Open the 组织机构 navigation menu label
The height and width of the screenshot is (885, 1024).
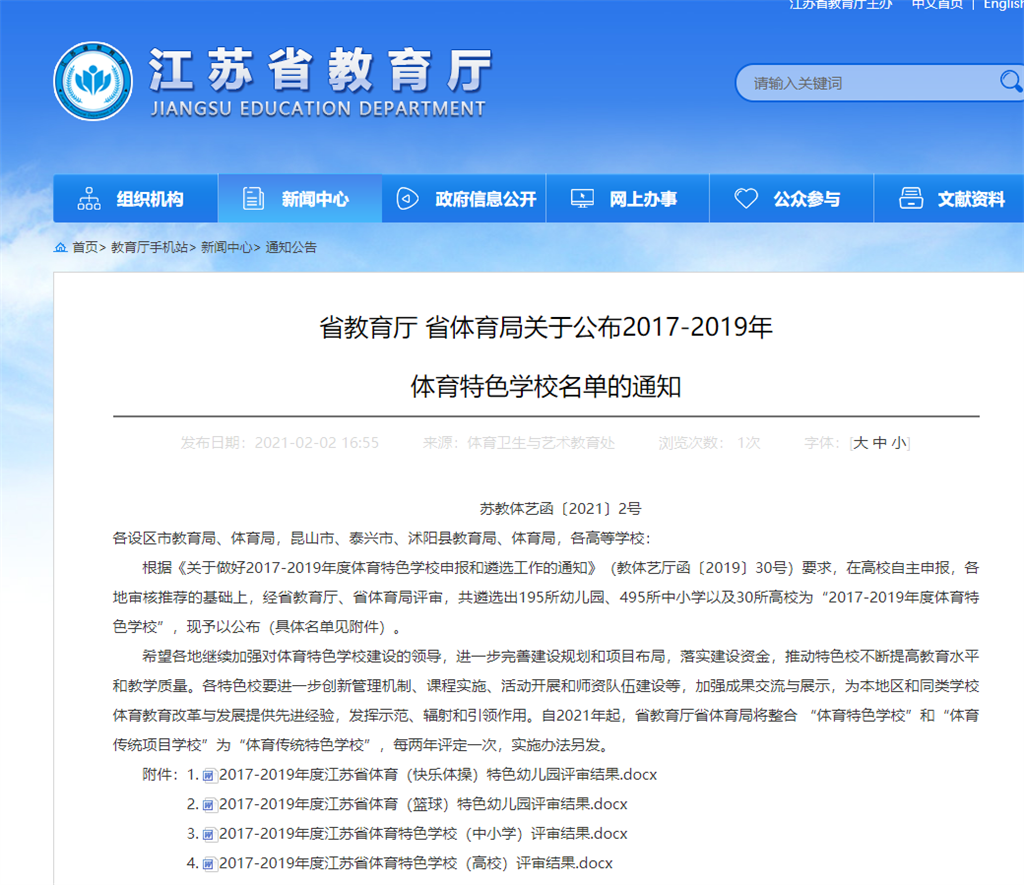pyautogui.click(x=150, y=199)
